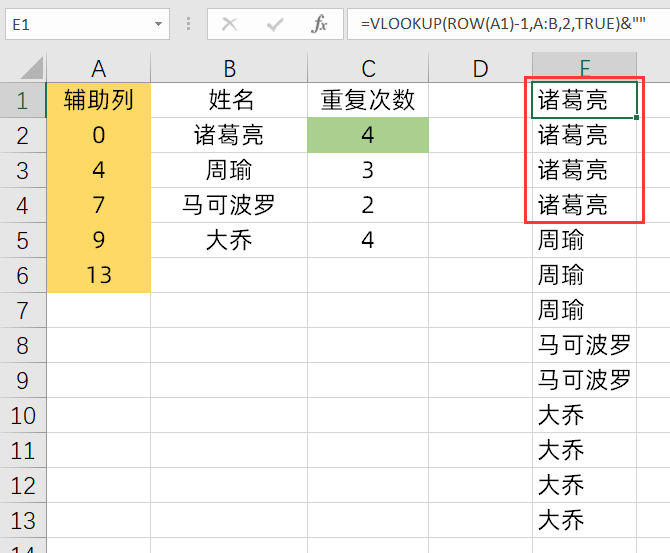Open the Name Box dropdown arrow

pos(158,24)
